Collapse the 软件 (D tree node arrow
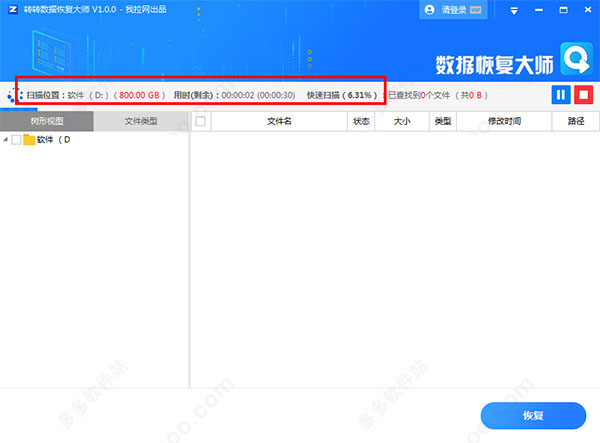The width and height of the screenshot is (600, 443). [5, 140]
